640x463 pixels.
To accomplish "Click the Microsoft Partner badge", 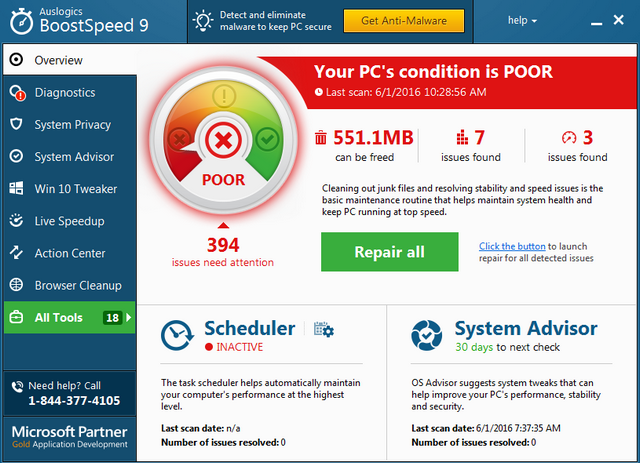I will click(x=70, y=437).
